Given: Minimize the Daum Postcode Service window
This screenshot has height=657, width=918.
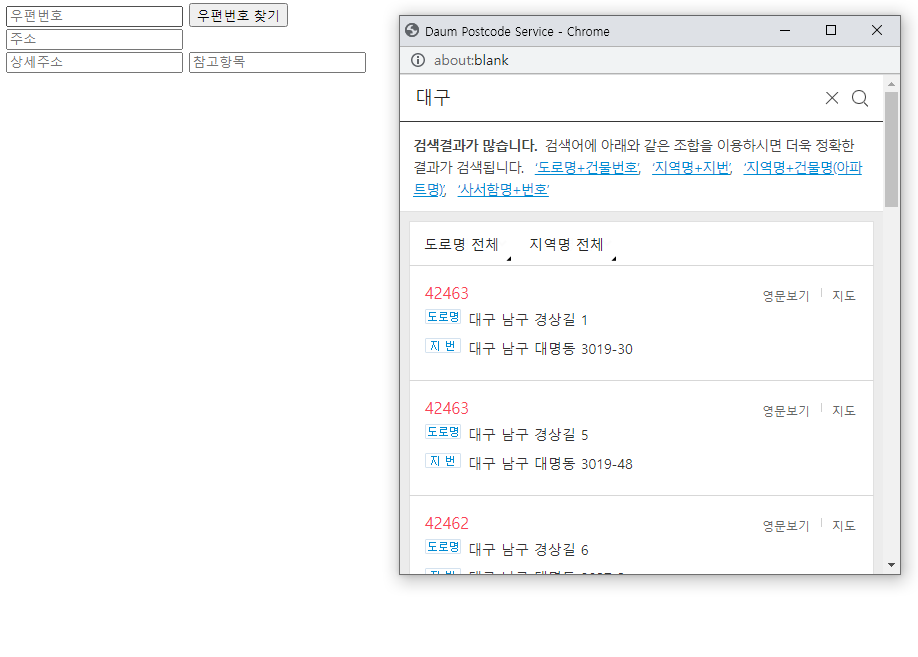Looking at the screenshot, I should [x=785, y=30].
